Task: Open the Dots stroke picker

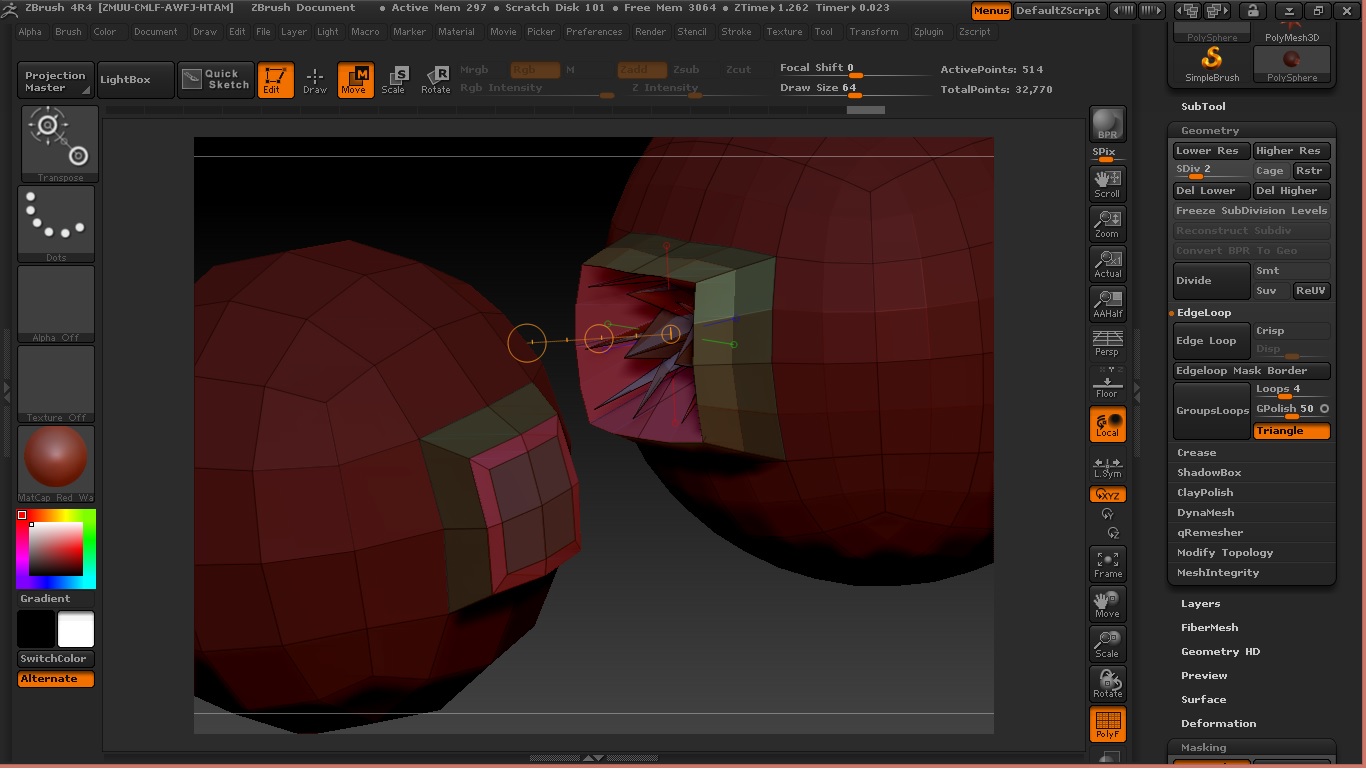Action: click(x=56, y=224)
